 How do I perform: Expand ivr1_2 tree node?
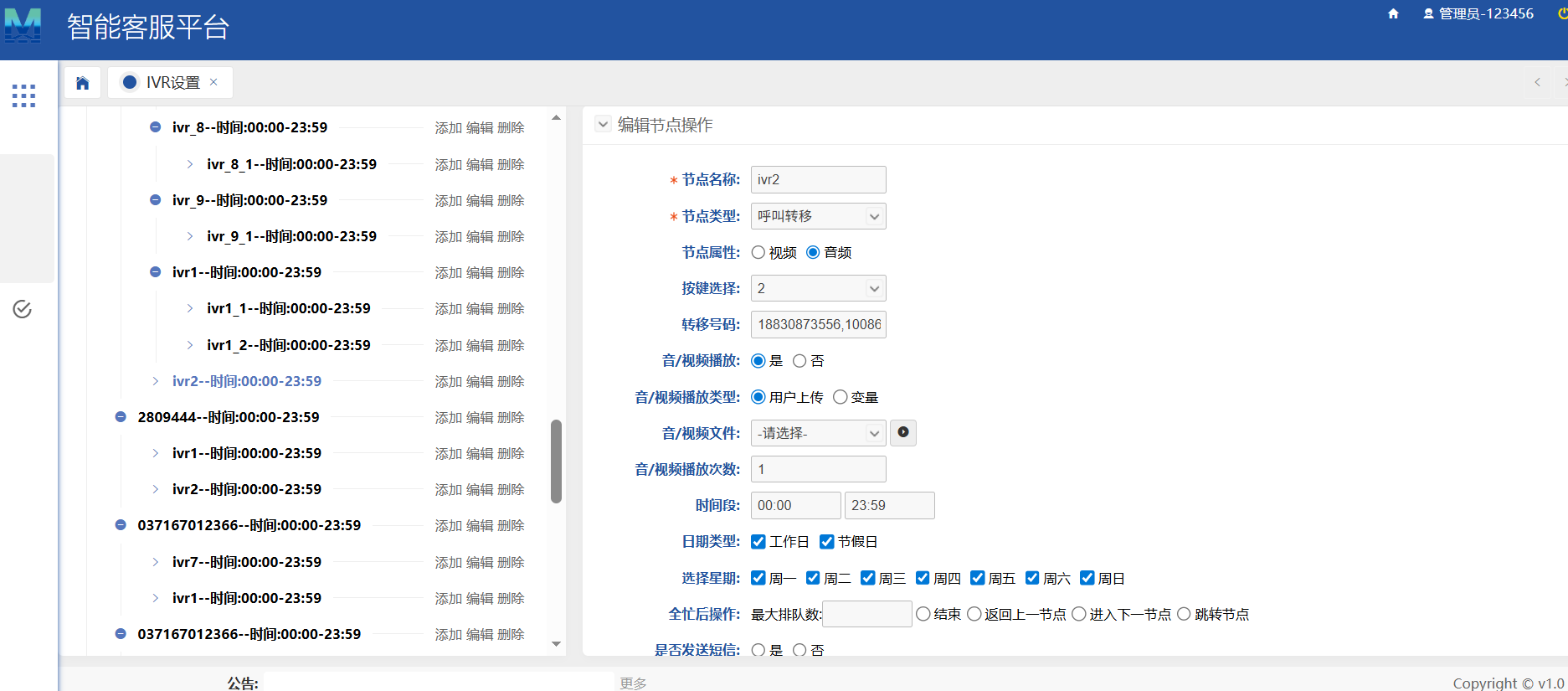(190, 345)
